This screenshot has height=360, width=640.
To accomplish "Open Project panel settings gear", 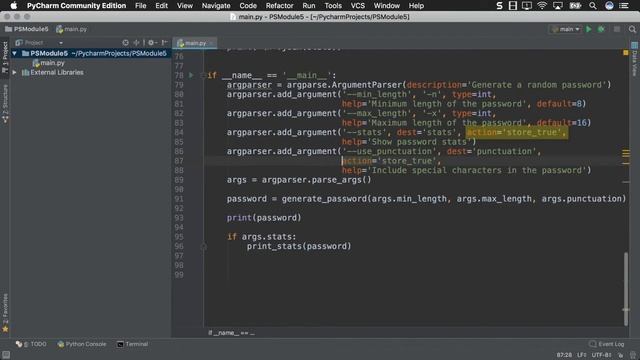I will [152, 42].
